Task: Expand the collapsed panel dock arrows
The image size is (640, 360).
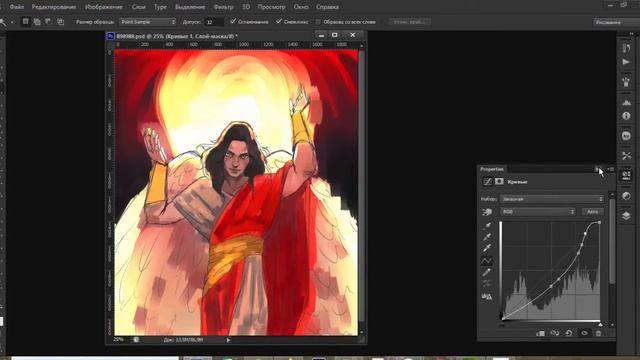Action: coord(632,33)
